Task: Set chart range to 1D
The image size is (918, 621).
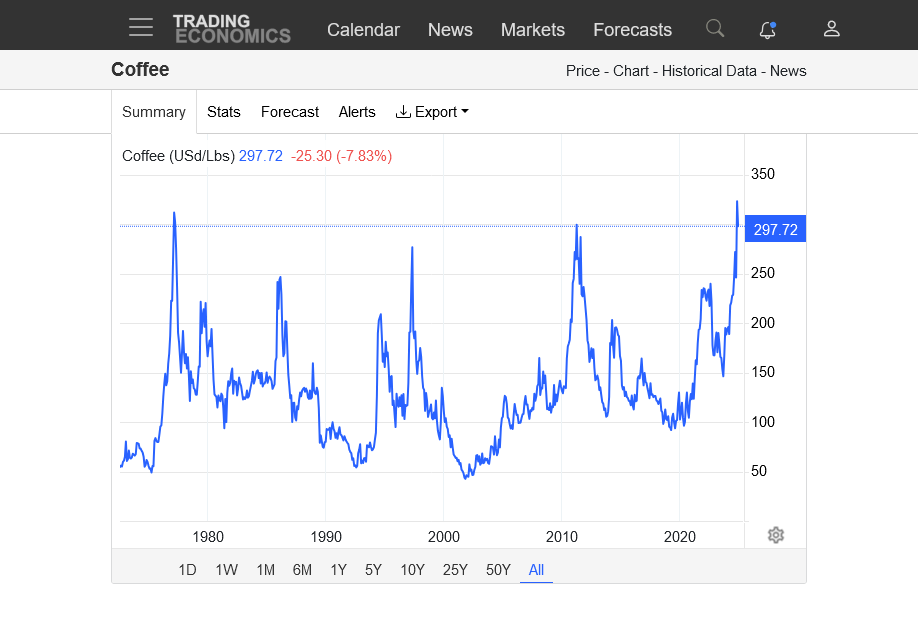Action: [187, 570]
